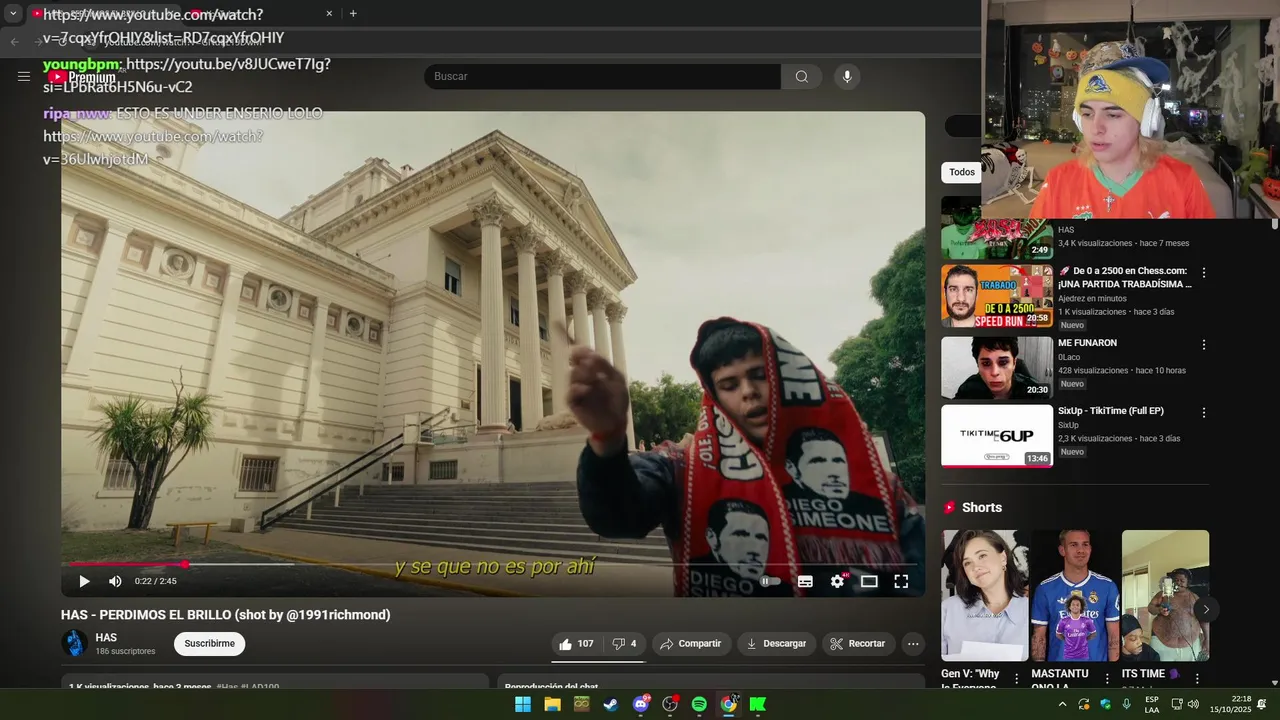Toggle subtitles/CC in the player
Viewport: 1280px width, 720px height.
point(805,581)
